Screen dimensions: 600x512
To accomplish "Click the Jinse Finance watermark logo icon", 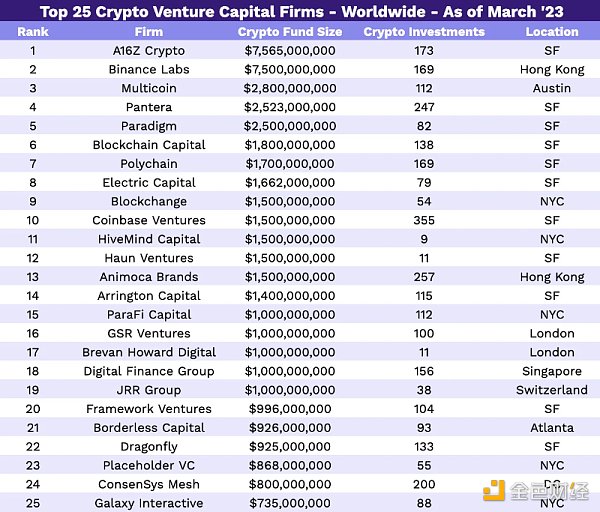I will click(x=495, y=490).
